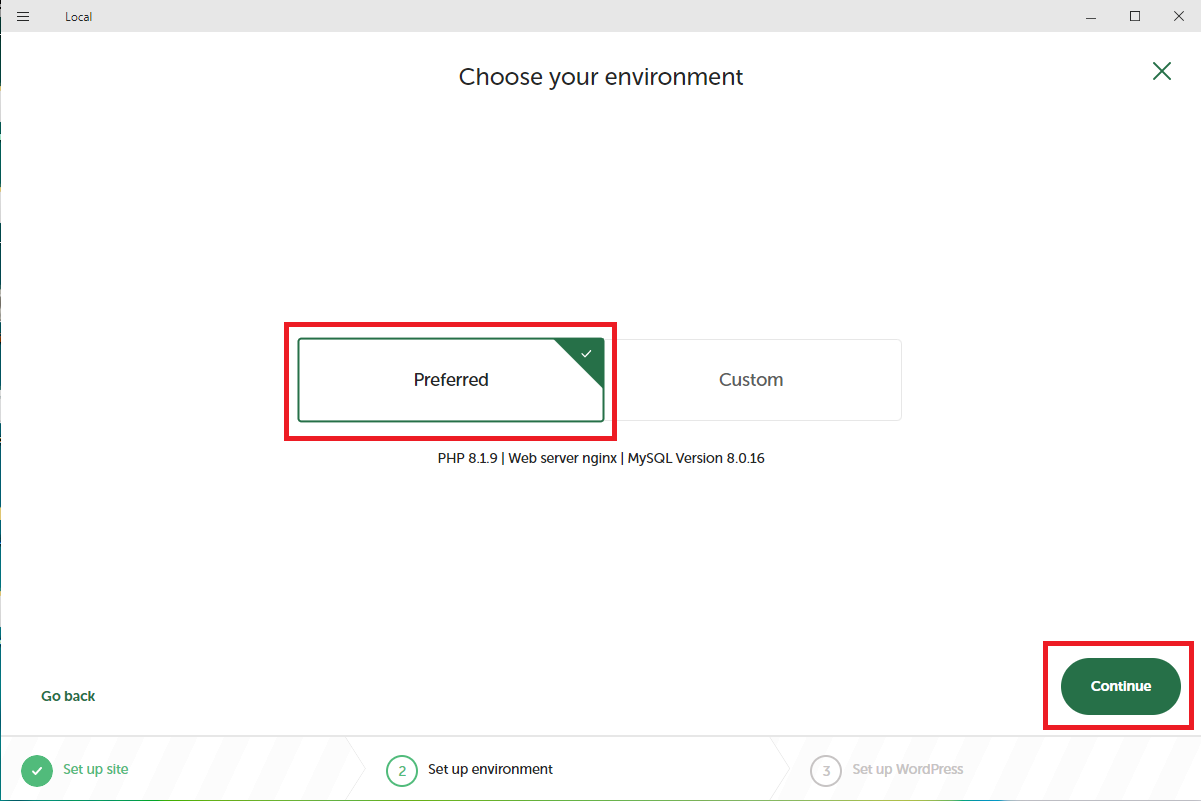Screen dimensions: 1201x801
Task: Reselect Preferred as your environment type
Action: pos(451,380)
